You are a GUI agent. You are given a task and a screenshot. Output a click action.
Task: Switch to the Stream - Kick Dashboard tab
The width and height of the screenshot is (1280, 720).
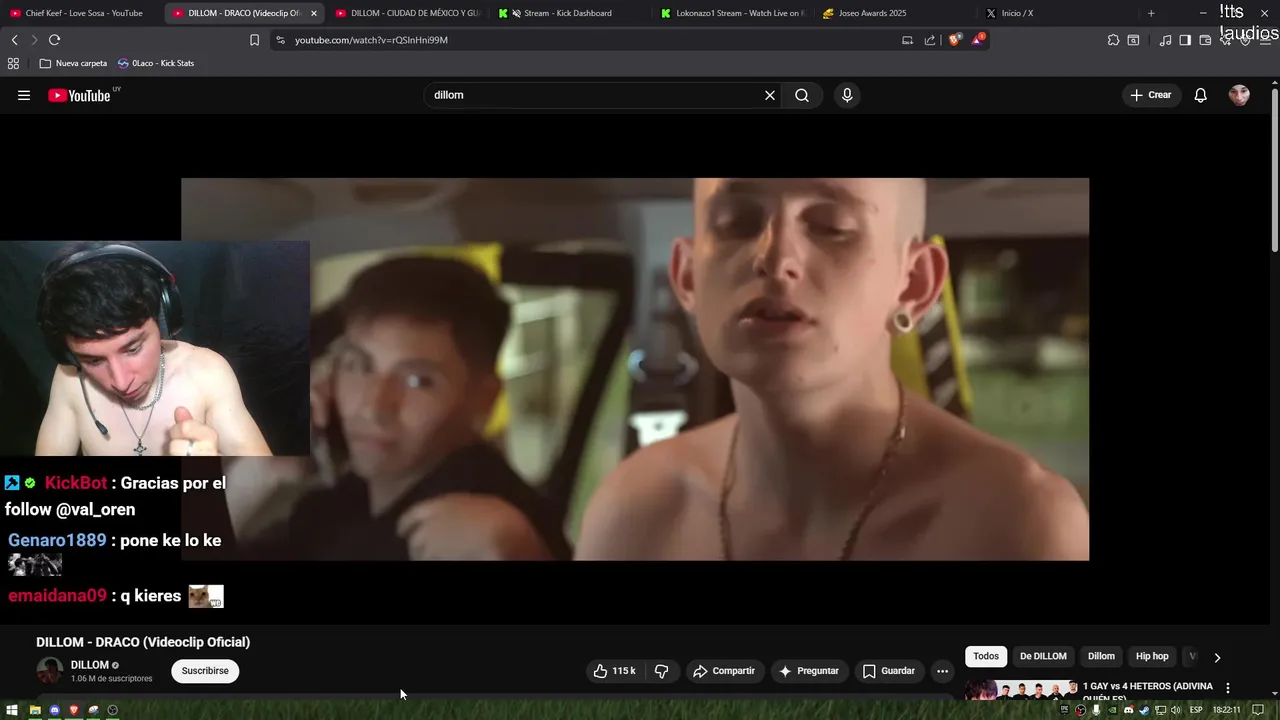click(570, 13)
